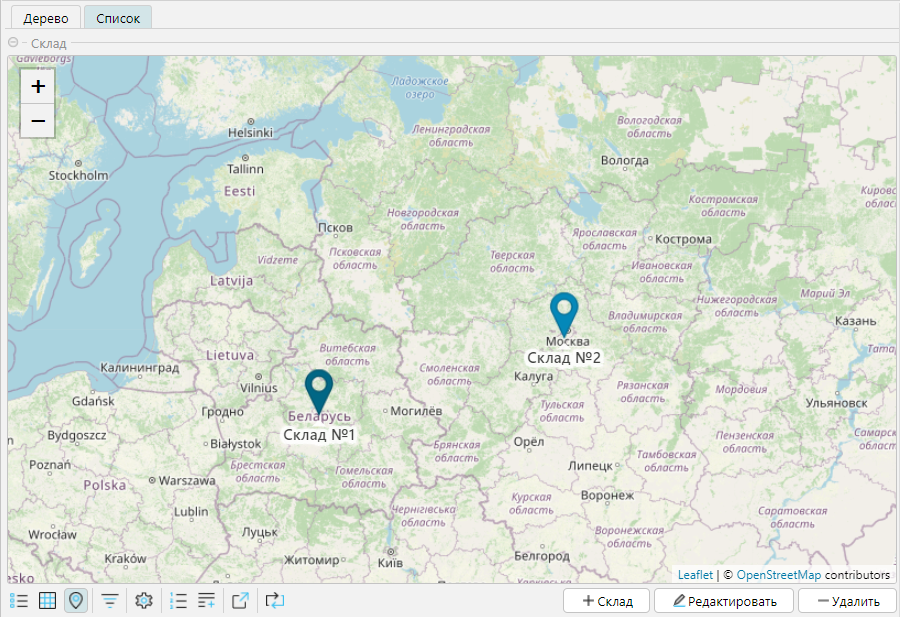This screenshot has width=900, height=617.
Task: Switch to list view icon
Action: 19,601
